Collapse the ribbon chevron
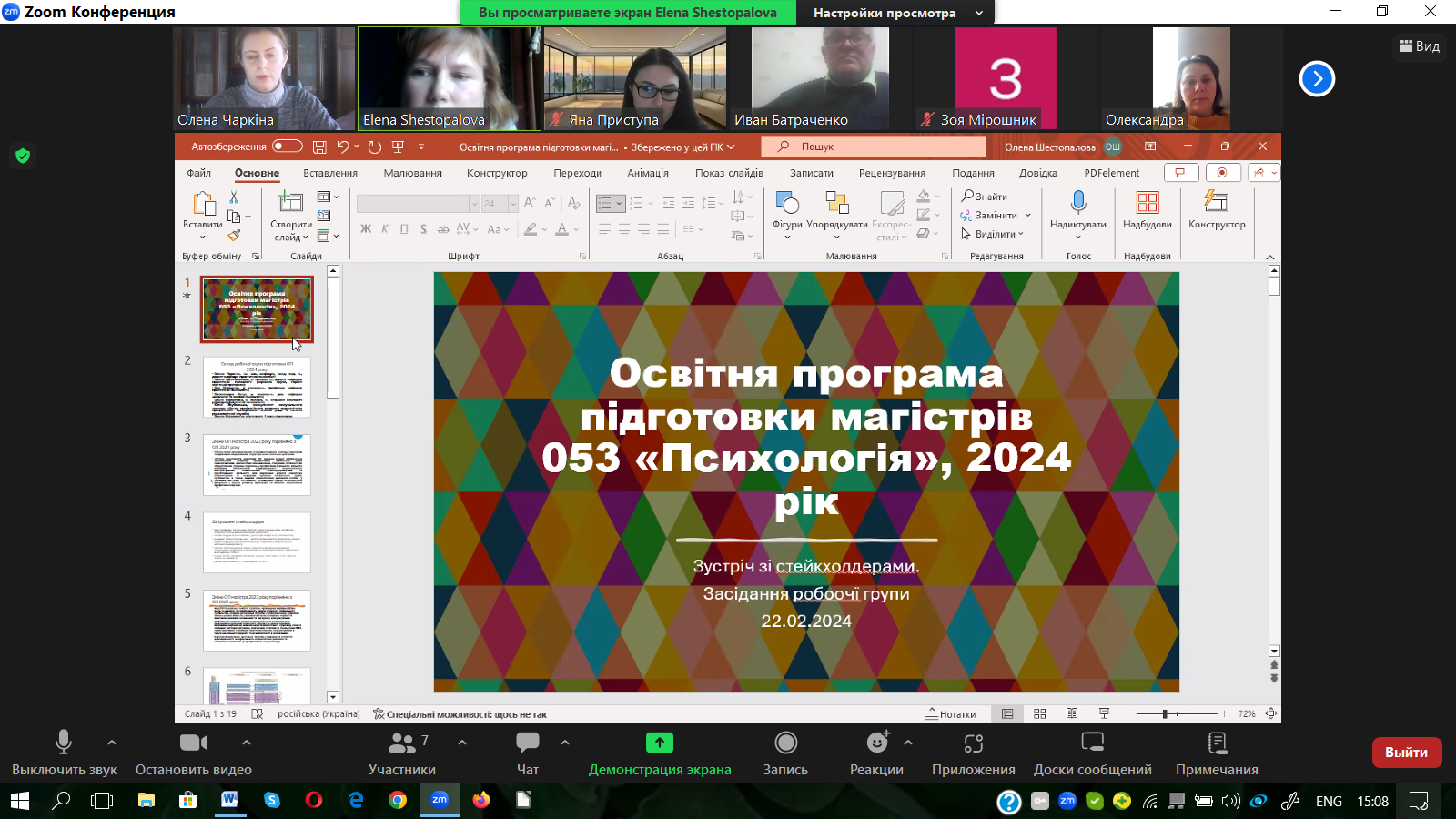 [x=1270, y=258]
